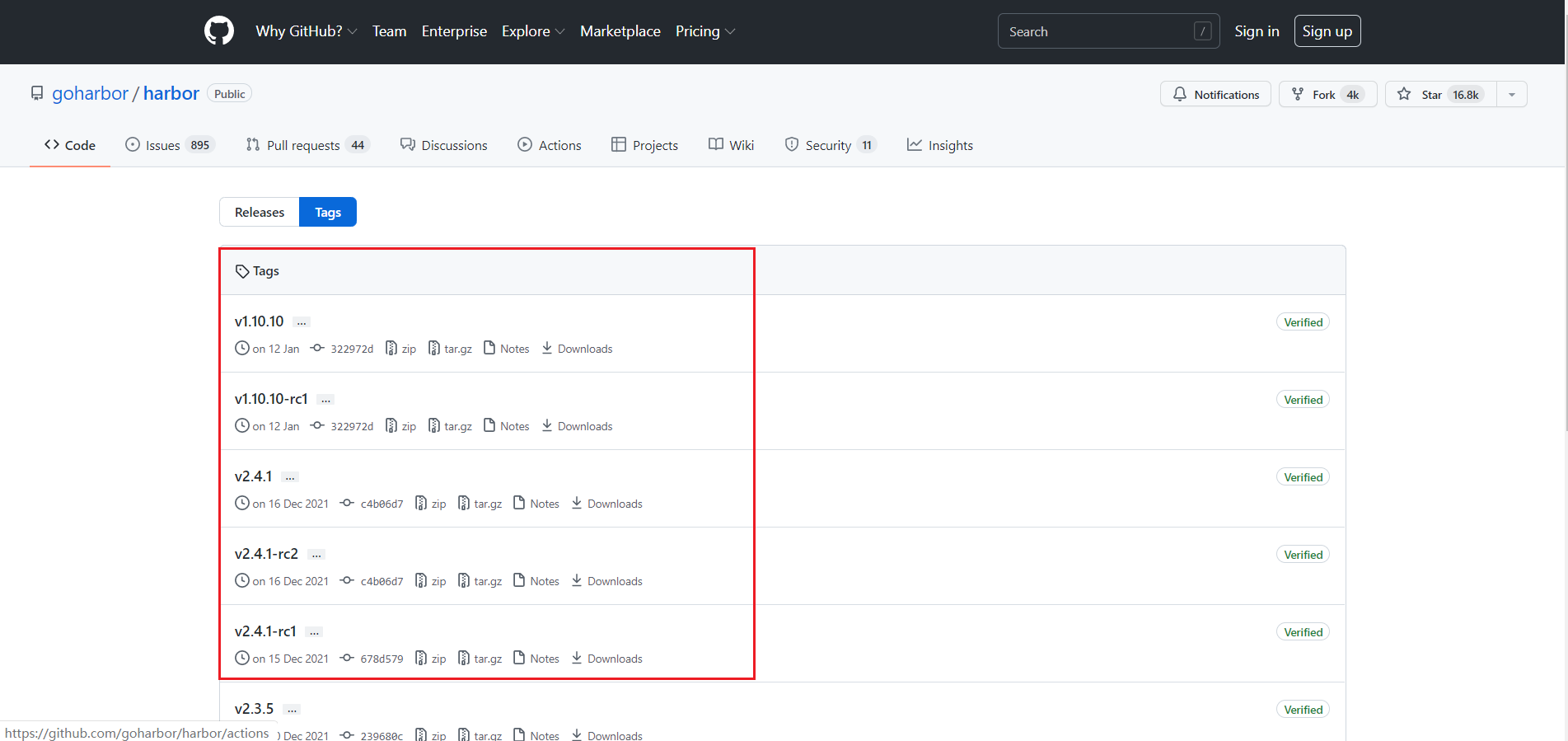This screenshot has width=1568, height=741.
Task: Download tar.gz for v1.10.10-rc1
Action: tap(450, 426)
